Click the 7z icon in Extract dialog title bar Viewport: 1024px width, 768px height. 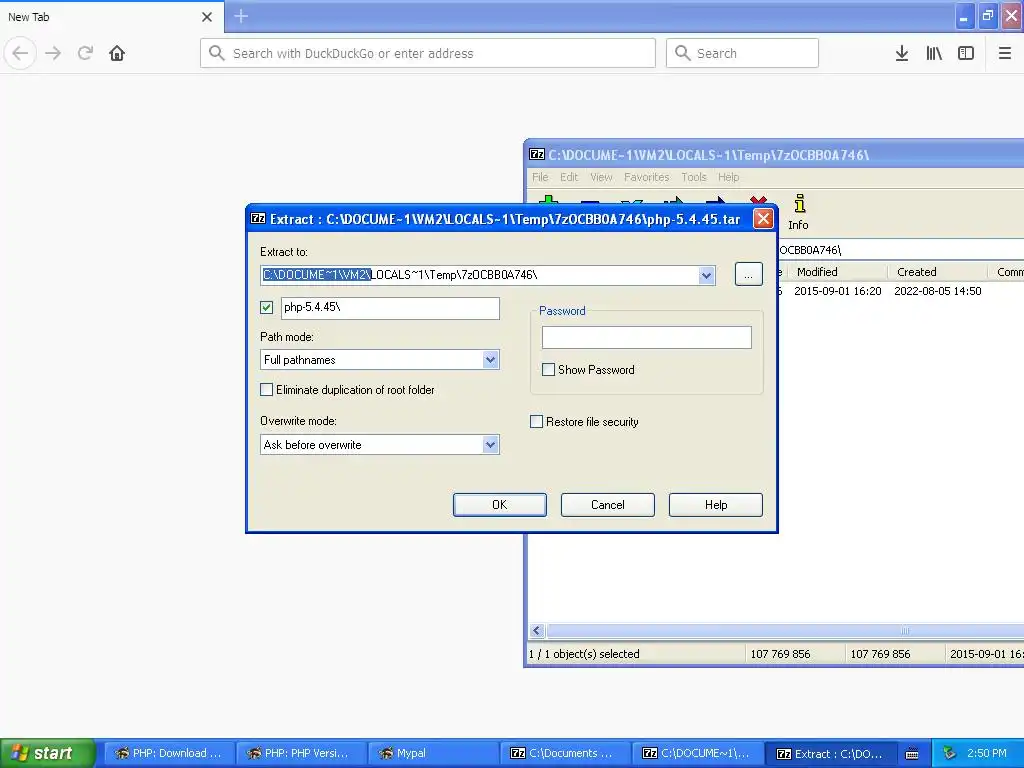tap(258, 219)
